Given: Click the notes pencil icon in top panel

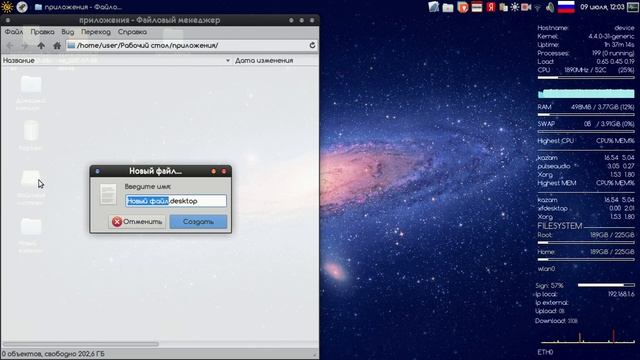Looking at the screenshot, I should click(433, 7).
